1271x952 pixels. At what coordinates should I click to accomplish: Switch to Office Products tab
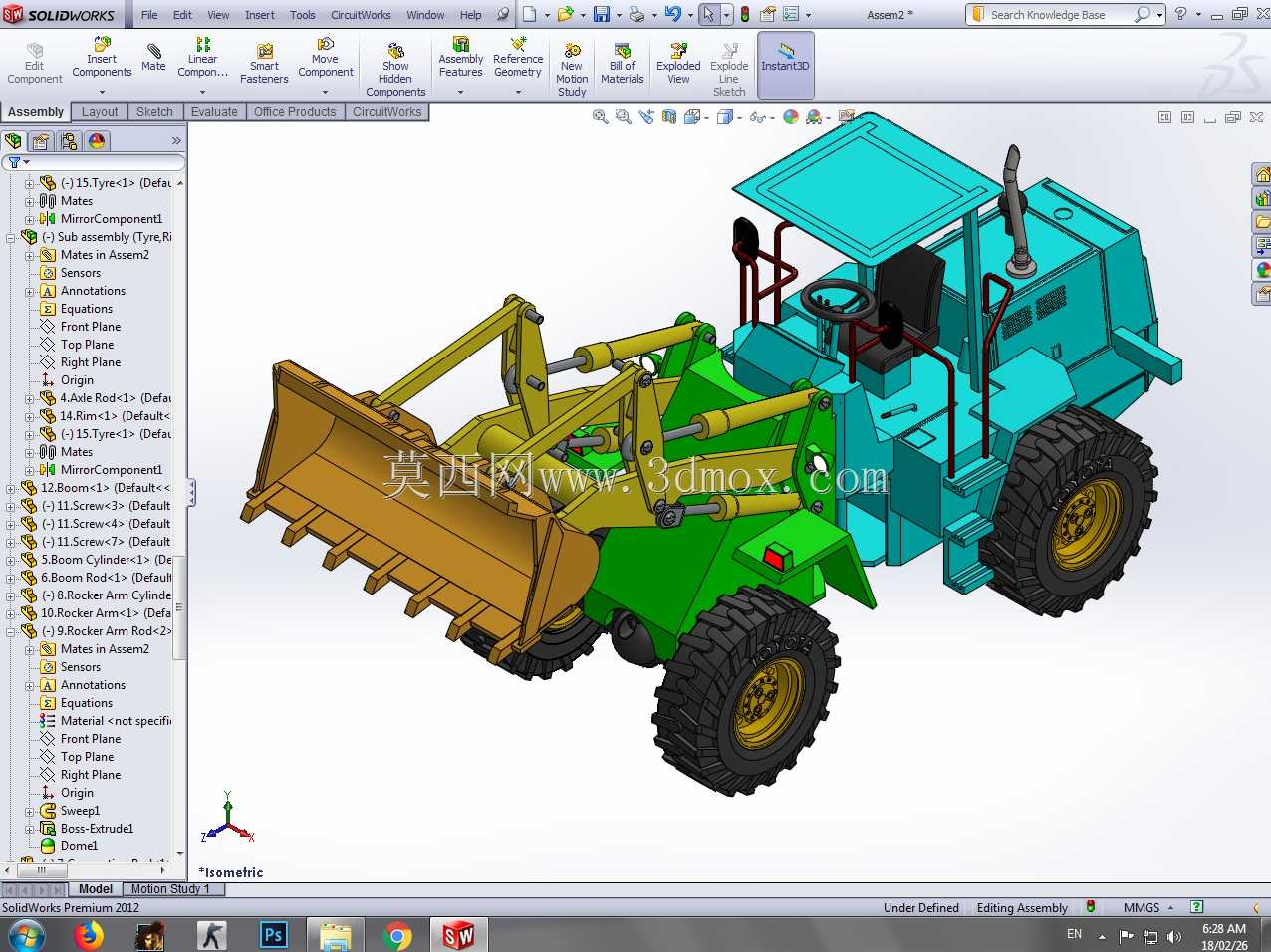click(x=295, y=112)
